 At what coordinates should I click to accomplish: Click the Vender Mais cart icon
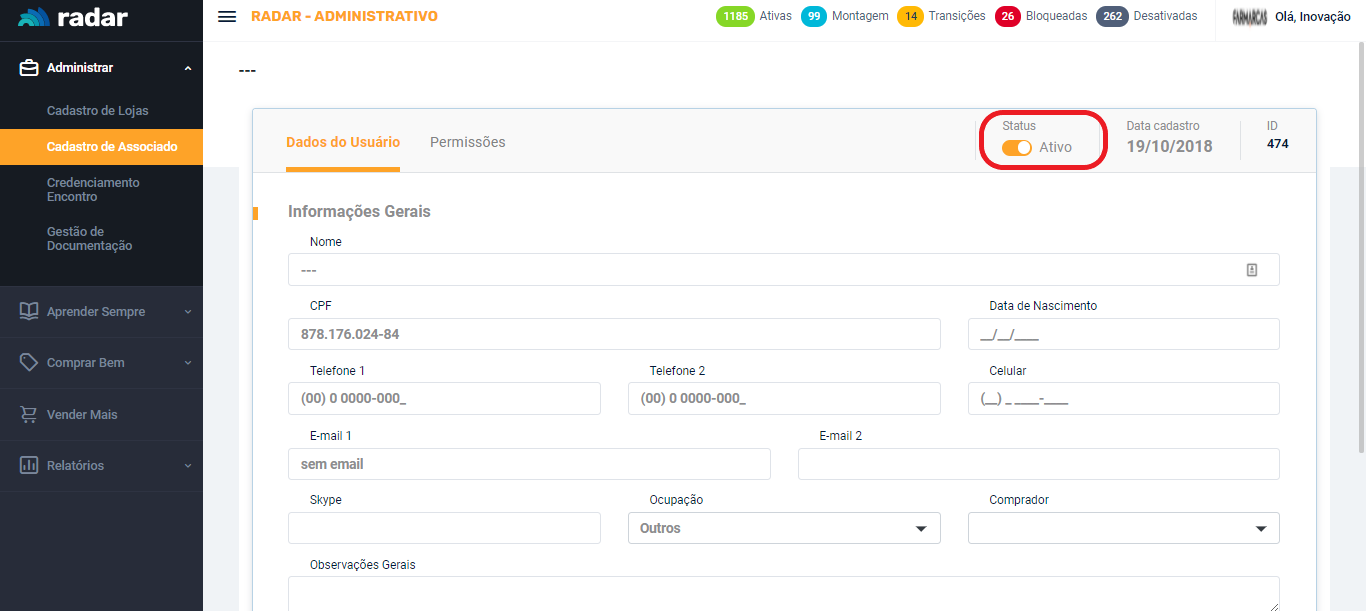29,414
